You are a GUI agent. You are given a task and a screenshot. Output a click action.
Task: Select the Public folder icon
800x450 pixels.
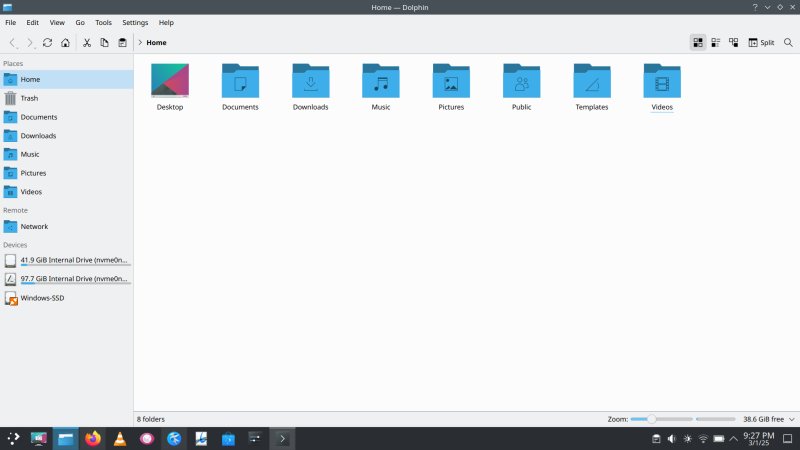521,81
